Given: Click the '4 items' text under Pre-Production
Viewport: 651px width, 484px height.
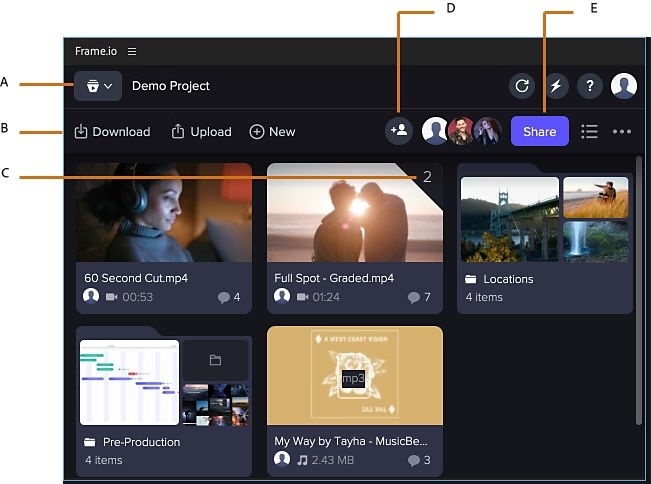Looking at the screenshot, I should [104, 460].
